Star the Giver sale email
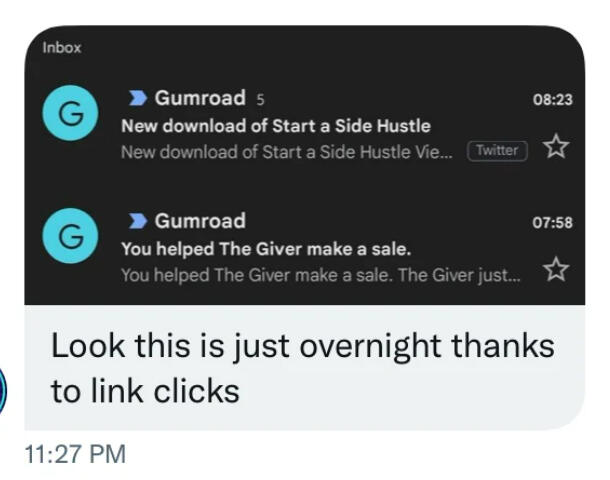 tap(556, 268)
